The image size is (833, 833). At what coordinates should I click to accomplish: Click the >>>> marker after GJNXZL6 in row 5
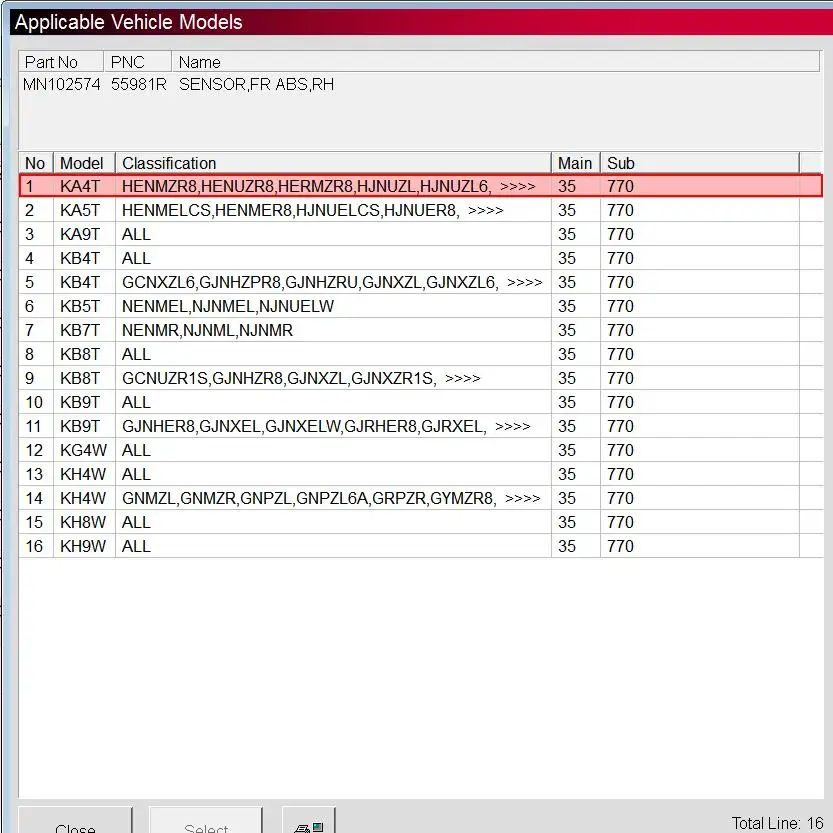pyautogui.click(x=525, y=282)
